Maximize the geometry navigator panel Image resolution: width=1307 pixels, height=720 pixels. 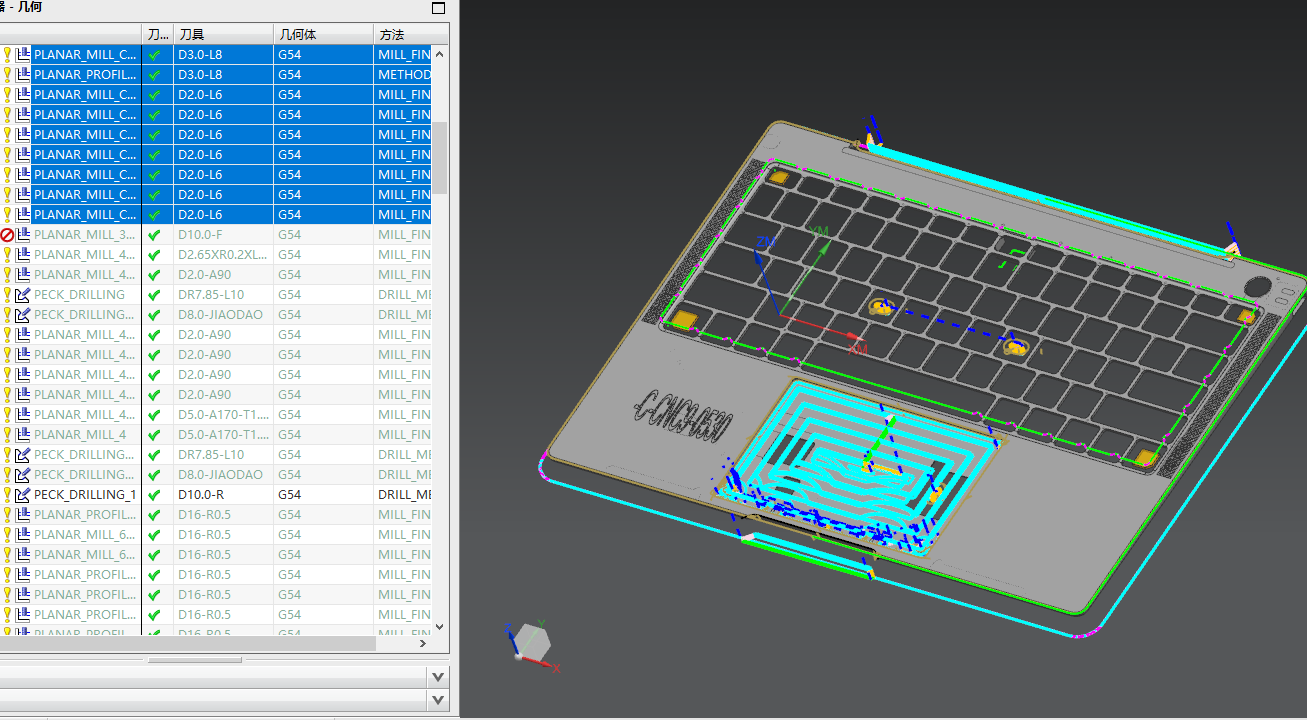click(438, 7)
